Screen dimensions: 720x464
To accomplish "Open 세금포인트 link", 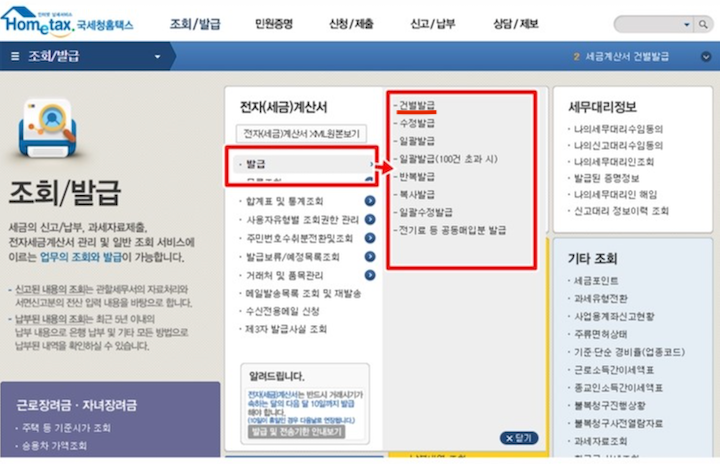I will pyautogui.click(x=596, y=281).
